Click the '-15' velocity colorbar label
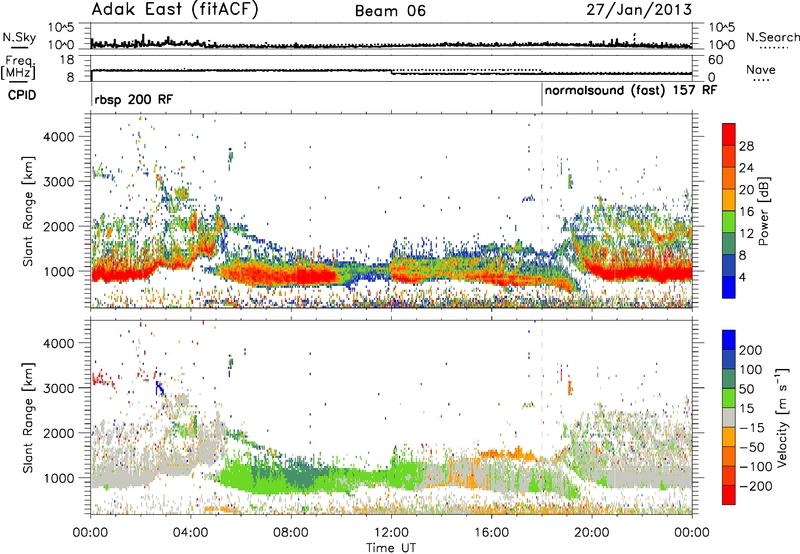This screenshot has width=800, height=554. point(751,427)
